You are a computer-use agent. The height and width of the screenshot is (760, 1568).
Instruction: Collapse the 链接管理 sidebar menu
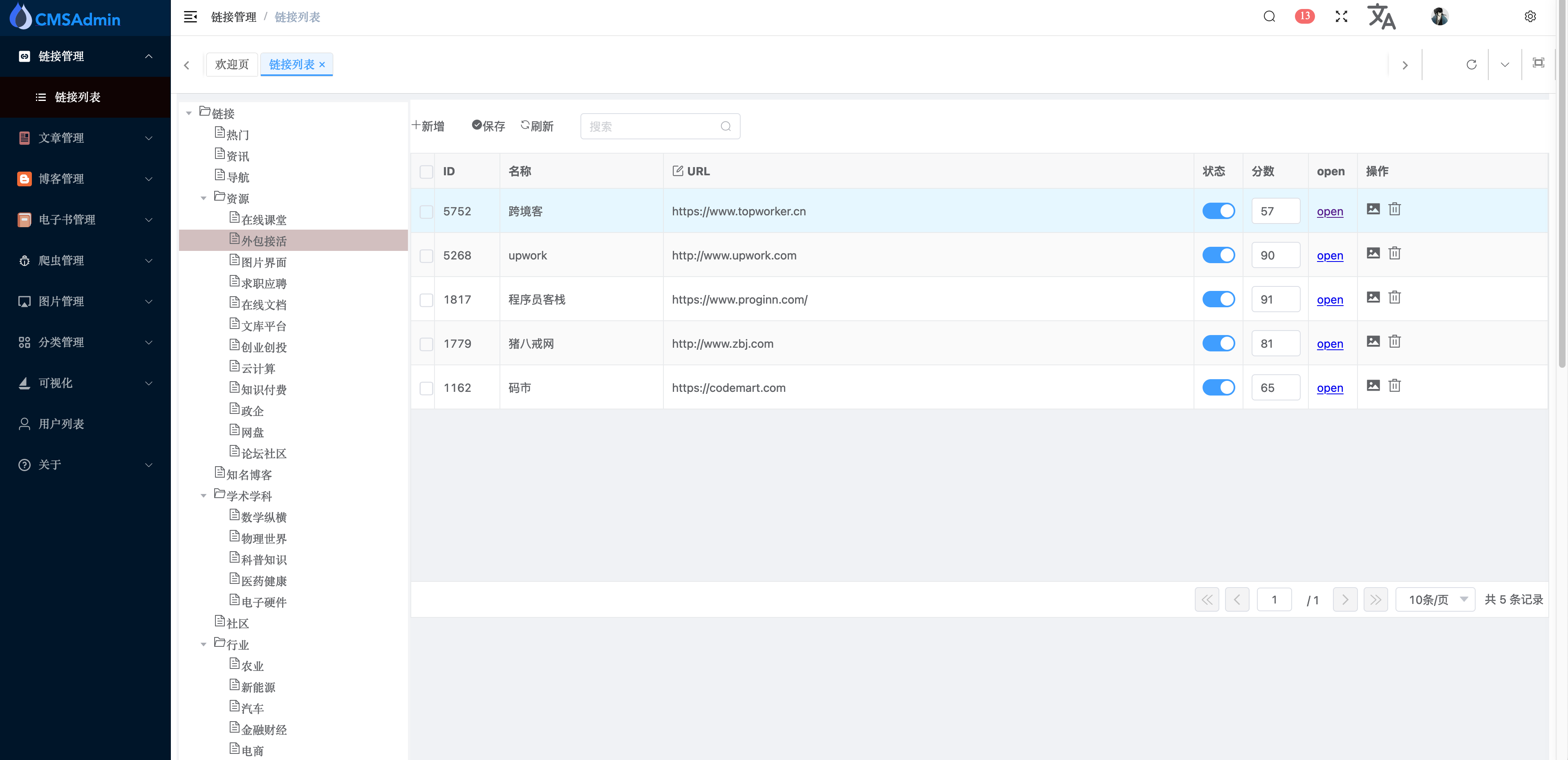click(x=85, y=56)
